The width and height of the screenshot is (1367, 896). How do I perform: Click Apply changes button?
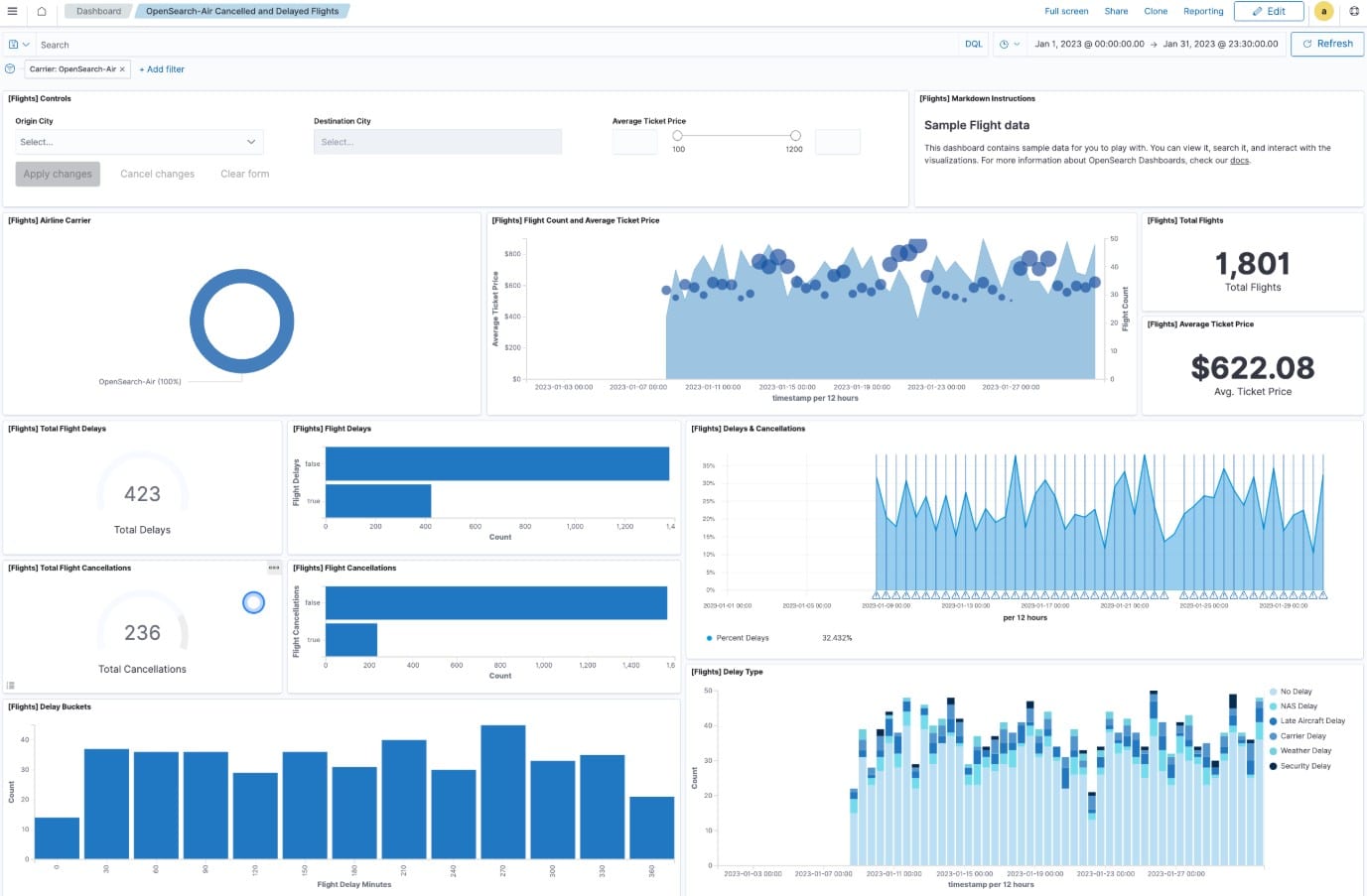pos(58,174)
